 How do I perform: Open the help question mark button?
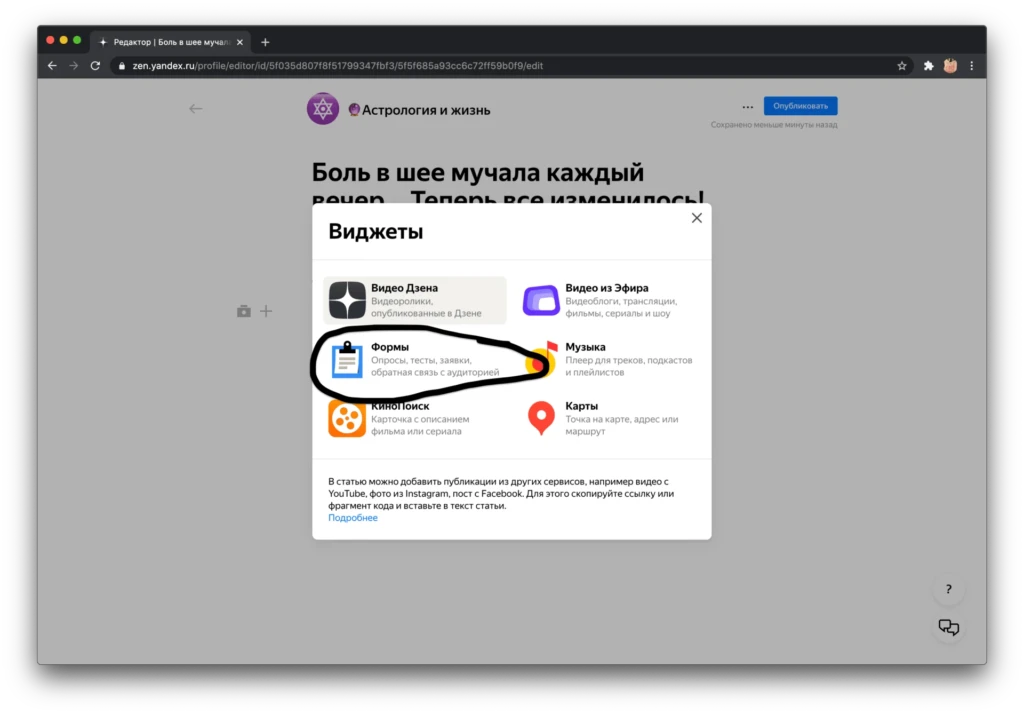tap(948, 589)
